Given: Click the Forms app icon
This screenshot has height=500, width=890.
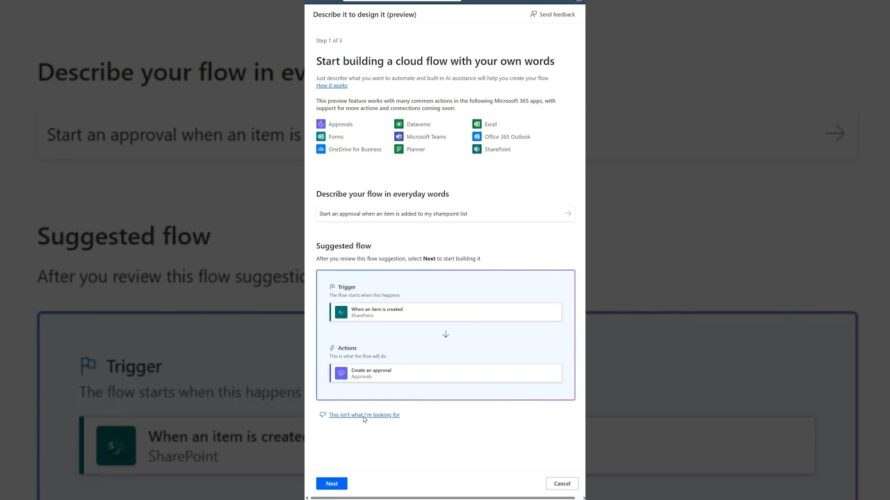Looking at the screenshot, I should coord(321,136).
